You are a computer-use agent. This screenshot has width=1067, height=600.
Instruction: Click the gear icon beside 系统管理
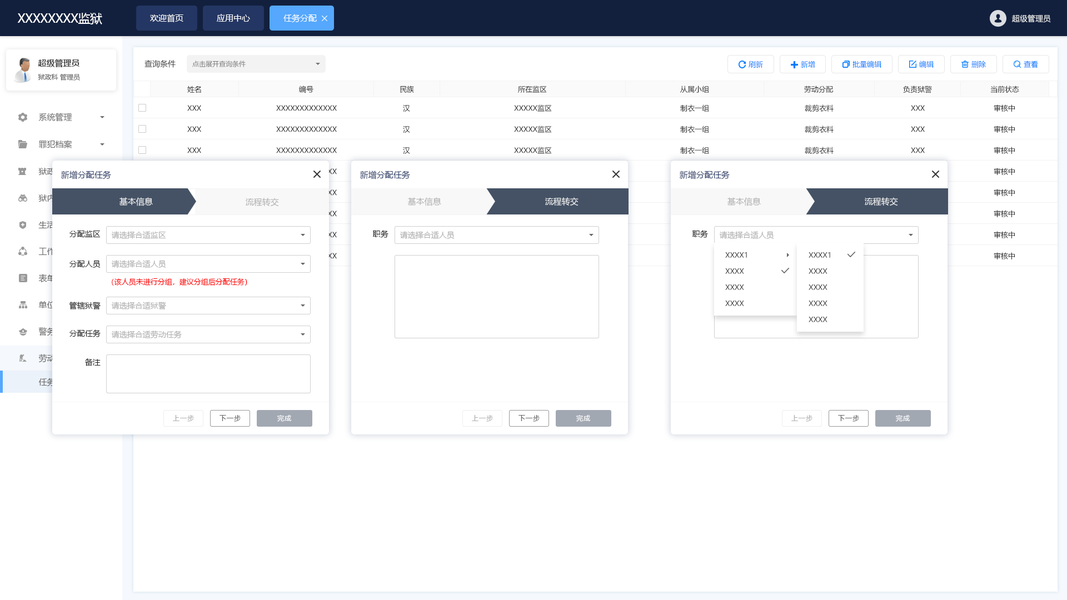click(22, 117)
